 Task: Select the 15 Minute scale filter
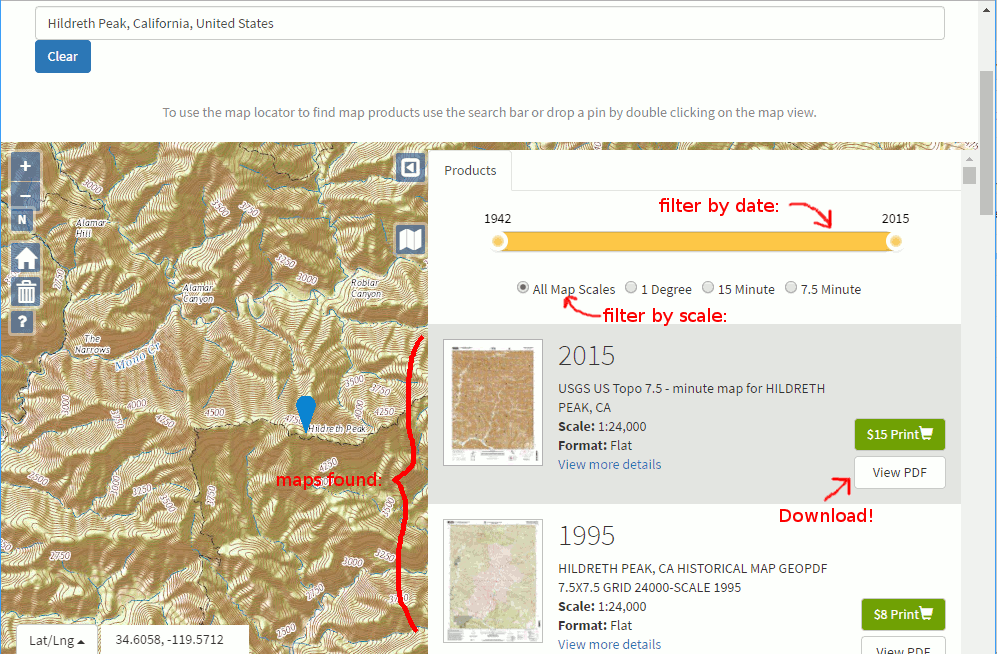tap(708, 288)
